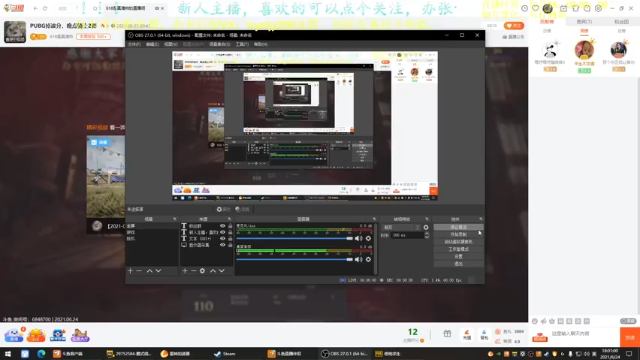Mute the desktop audio speaker icon
Screen dimensions: 640x360
[x=358, y=259]
